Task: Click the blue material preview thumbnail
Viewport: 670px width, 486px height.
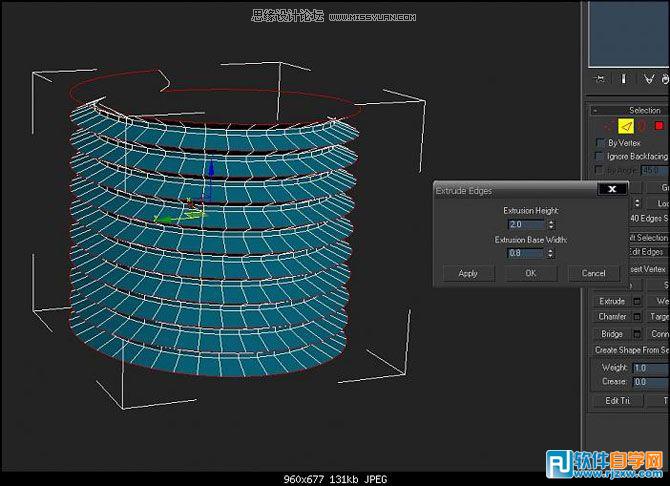Action: click(629, 33)
